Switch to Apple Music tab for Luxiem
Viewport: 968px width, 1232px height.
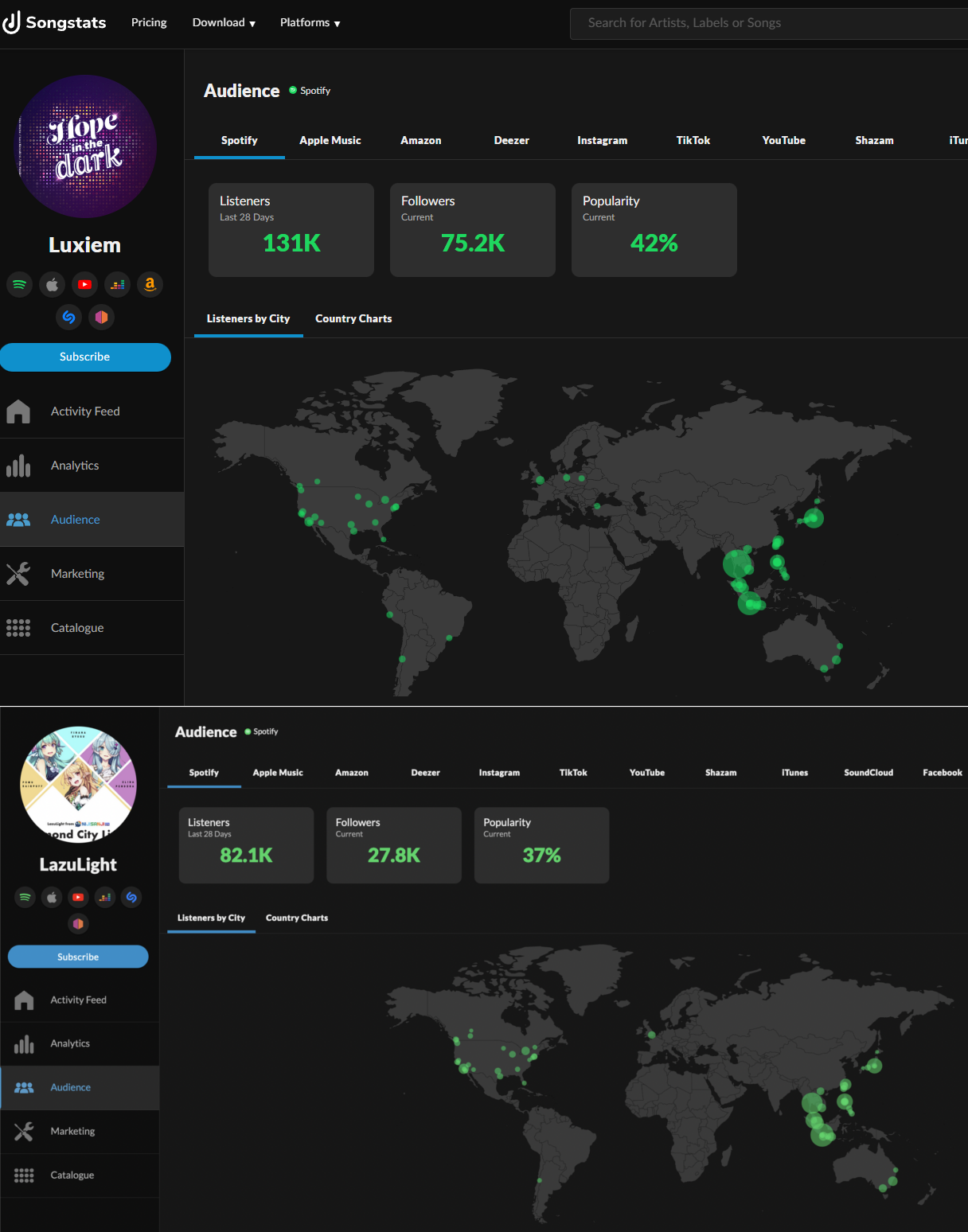[x=330, y=140]
